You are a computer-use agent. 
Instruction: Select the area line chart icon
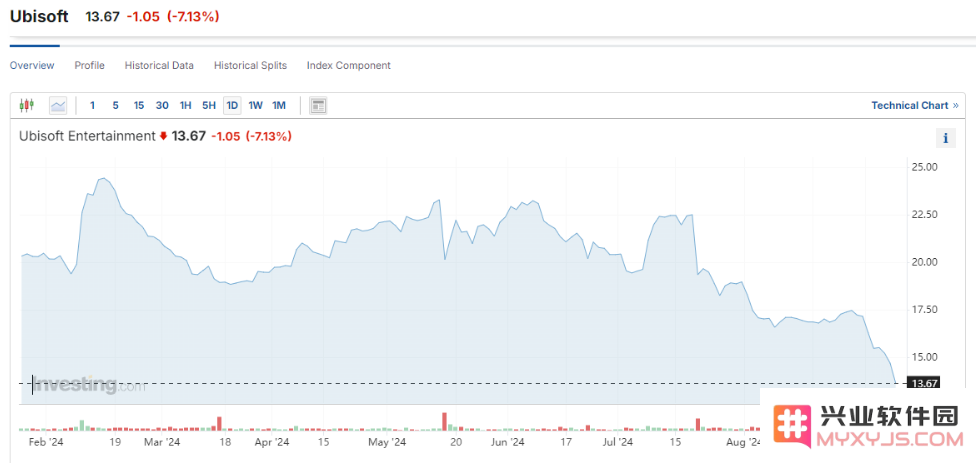pyautogui.click(x=58, y=106)
